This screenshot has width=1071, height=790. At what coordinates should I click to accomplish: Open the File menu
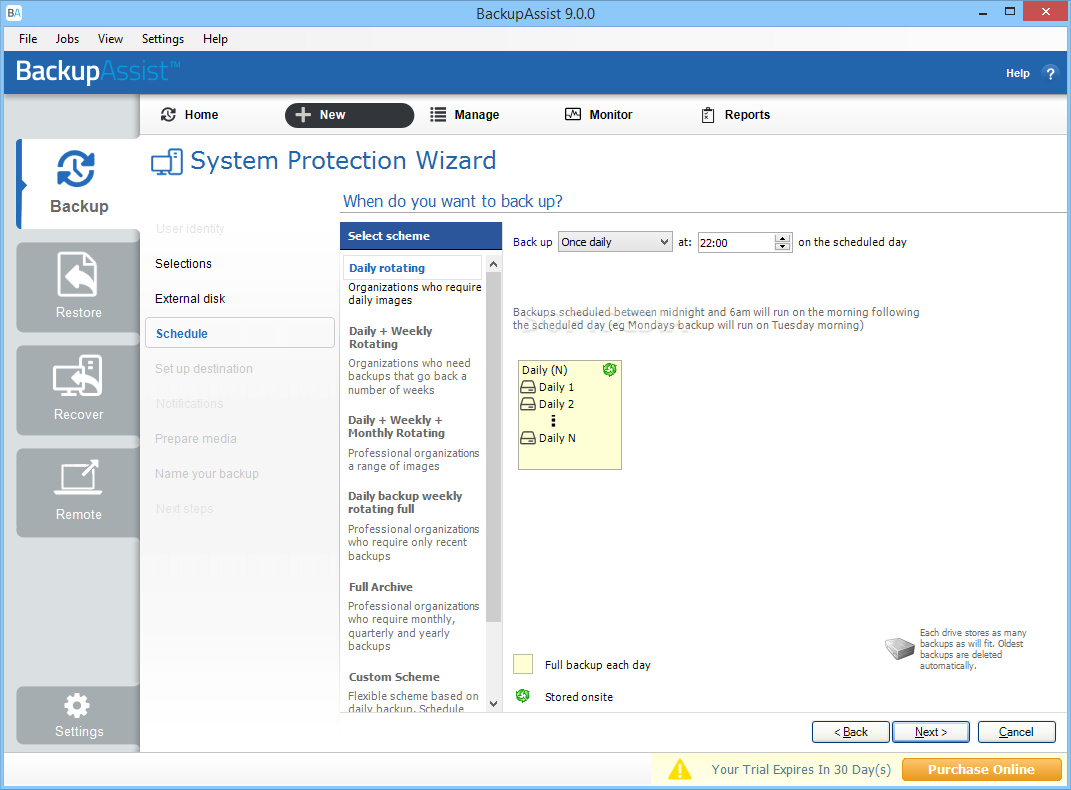[x=28, y=39]
